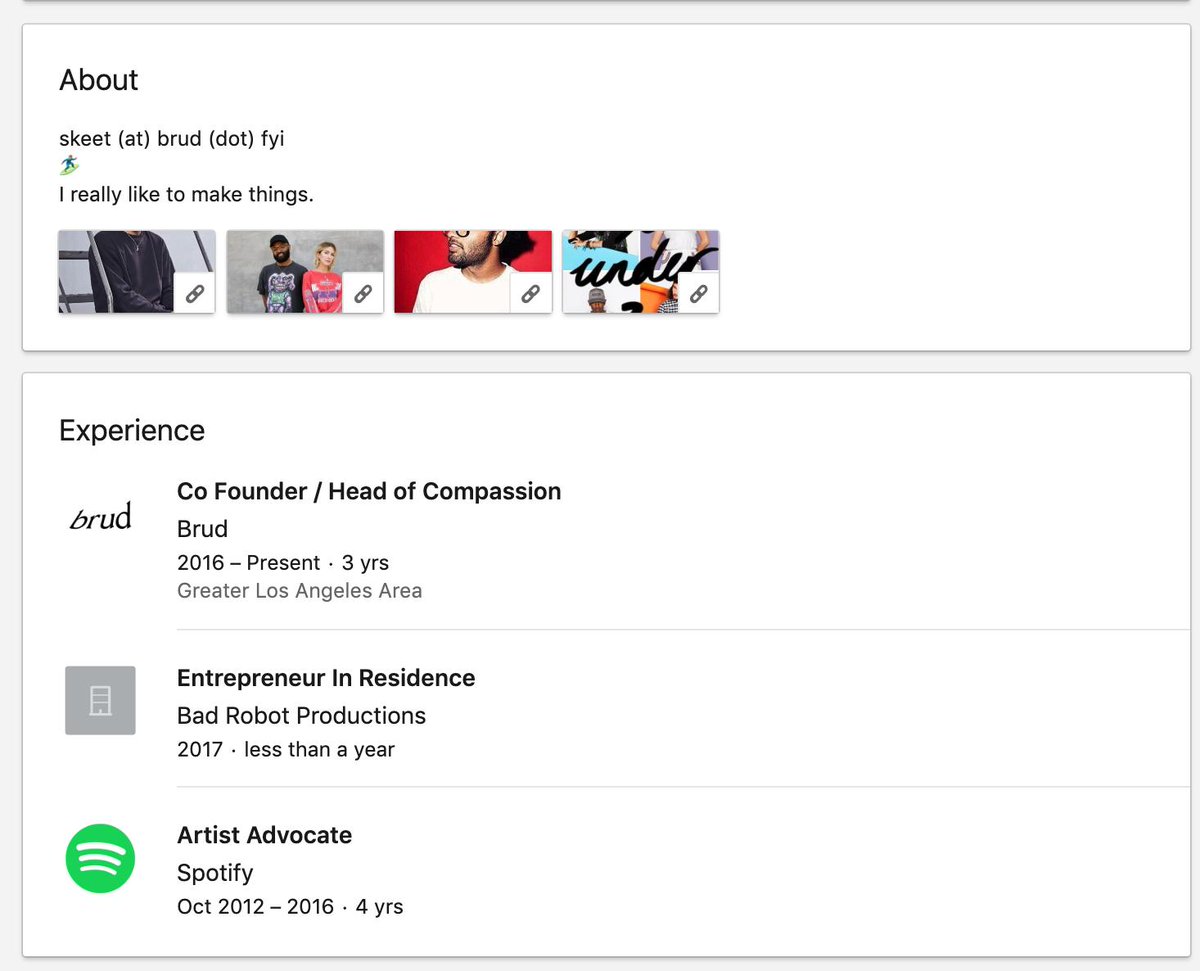Select the 'Artist Advocate' position title
The width and height of the screenshot is (1200, 971).
[264, 835]
